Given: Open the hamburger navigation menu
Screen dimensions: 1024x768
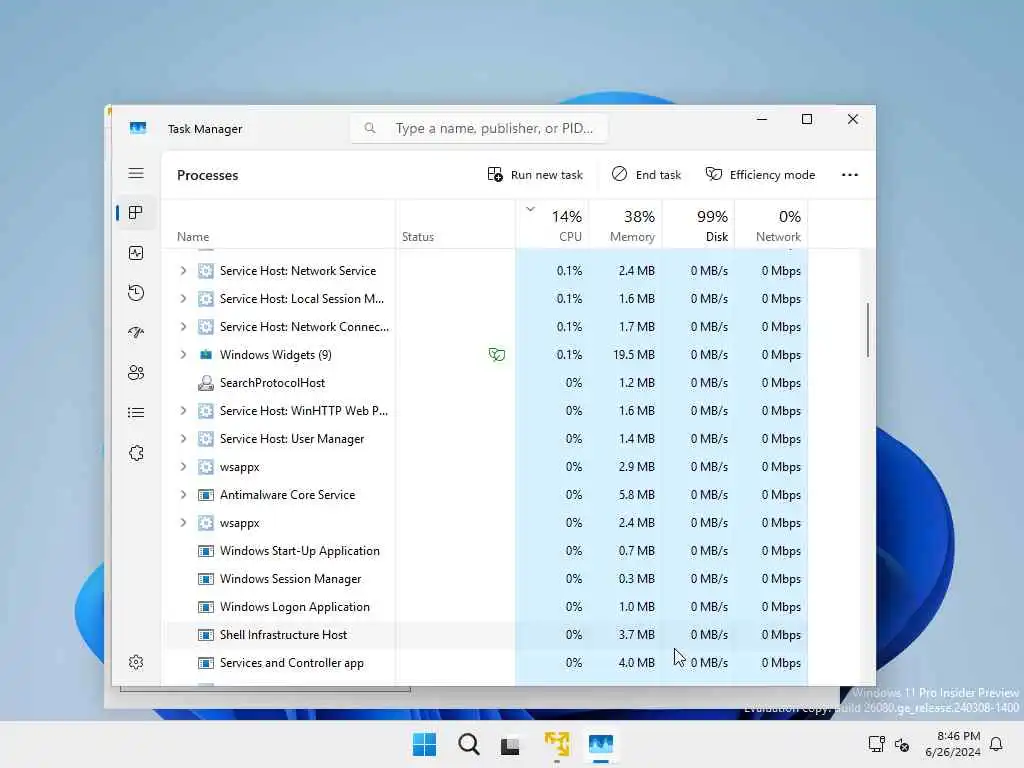Looking at the screenshot, I should pos(136,173).
